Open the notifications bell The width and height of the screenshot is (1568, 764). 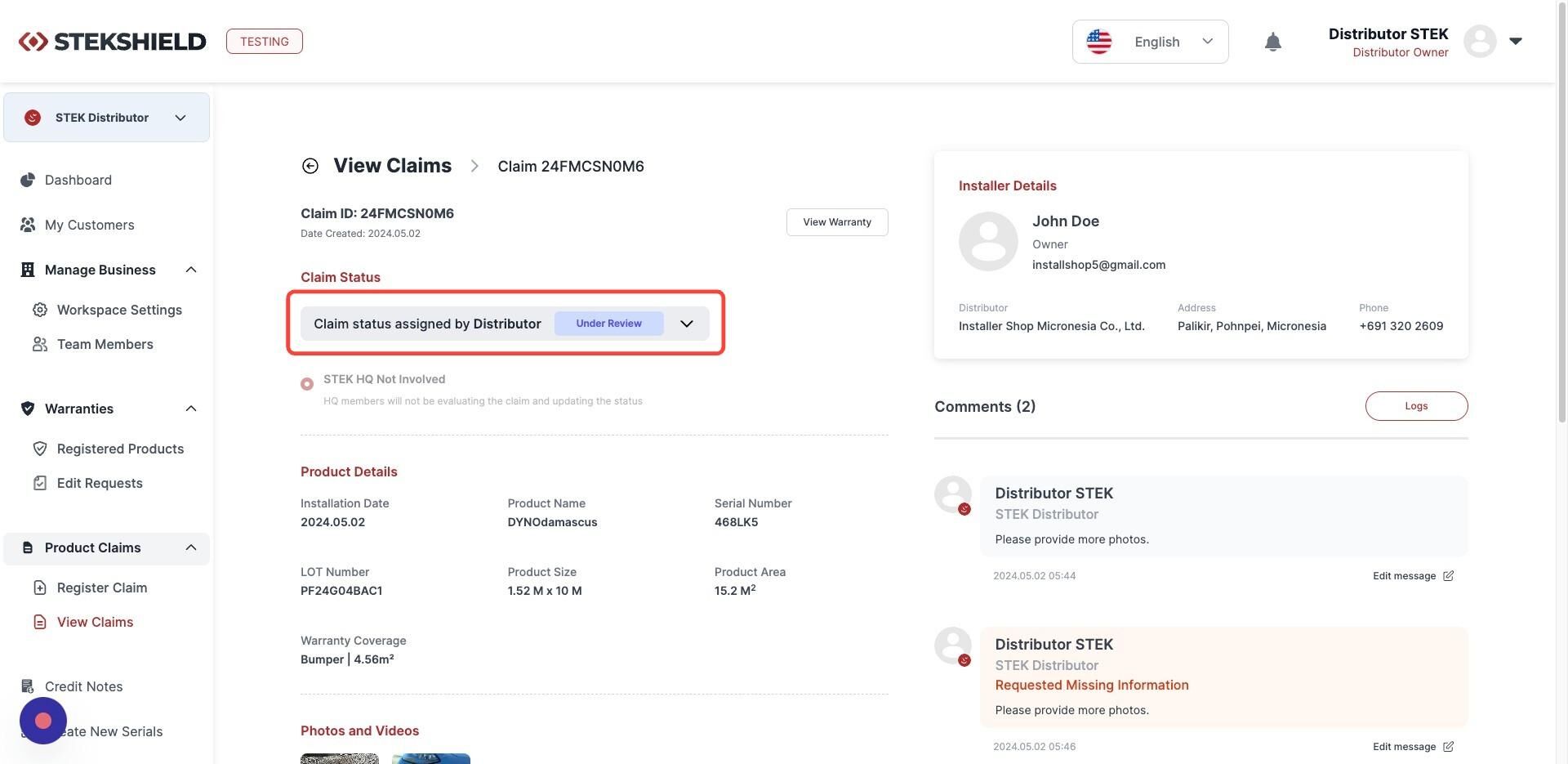pos(1272,42)
